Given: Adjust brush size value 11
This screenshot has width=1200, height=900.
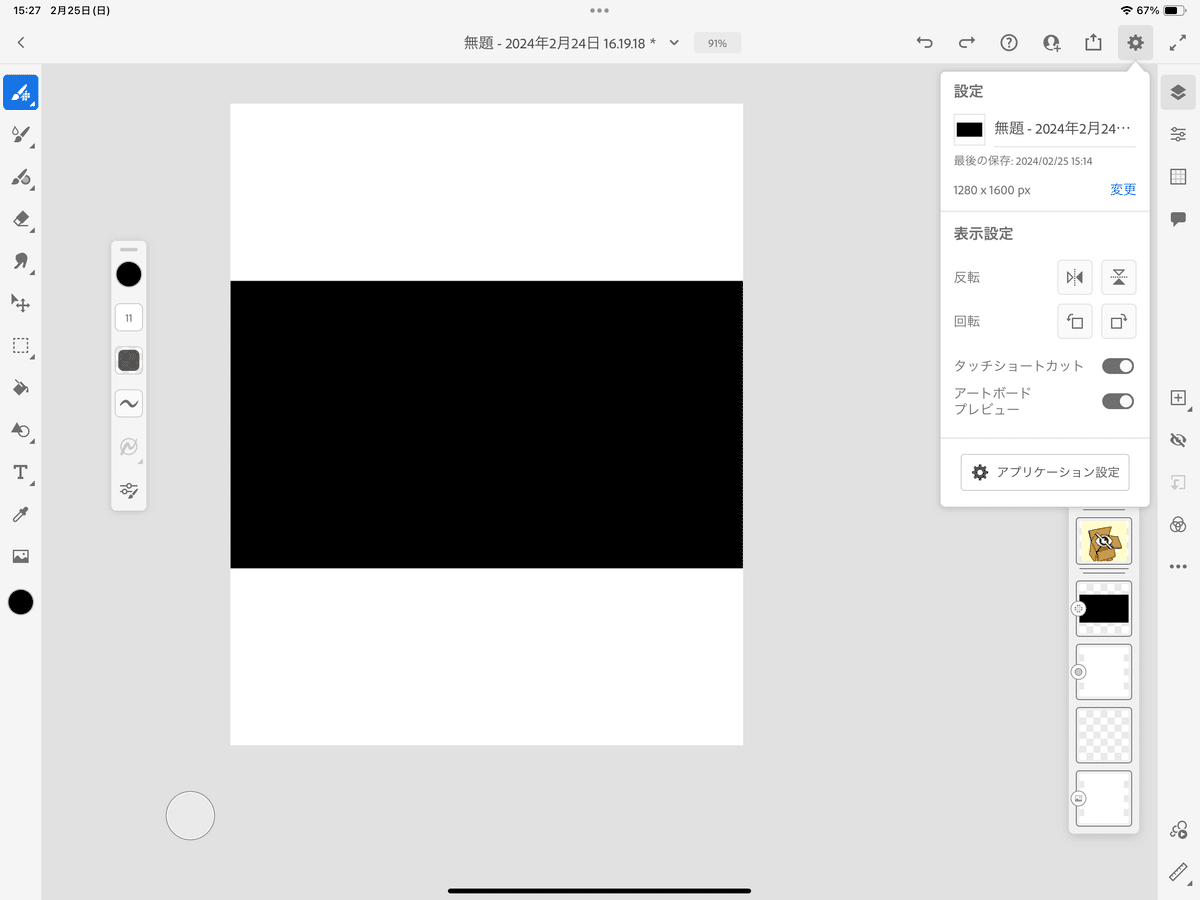Looking at the screenshot, I should click(129, 318).
